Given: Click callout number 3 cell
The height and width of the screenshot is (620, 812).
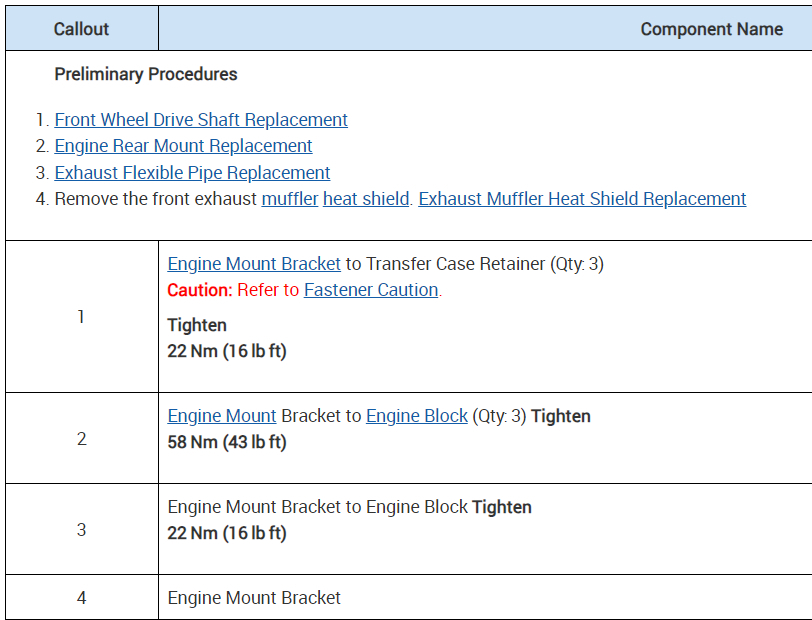Looking at the screenshot, I should (x=81, y=530).
